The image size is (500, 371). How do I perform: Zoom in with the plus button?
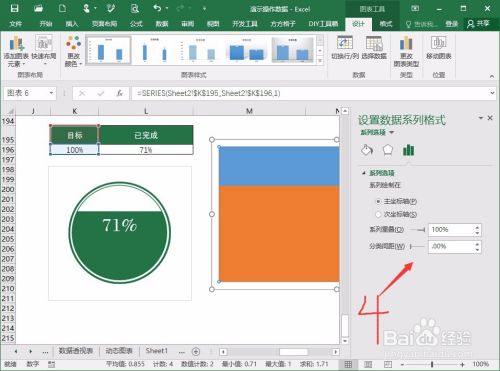(x=462, y=364)
